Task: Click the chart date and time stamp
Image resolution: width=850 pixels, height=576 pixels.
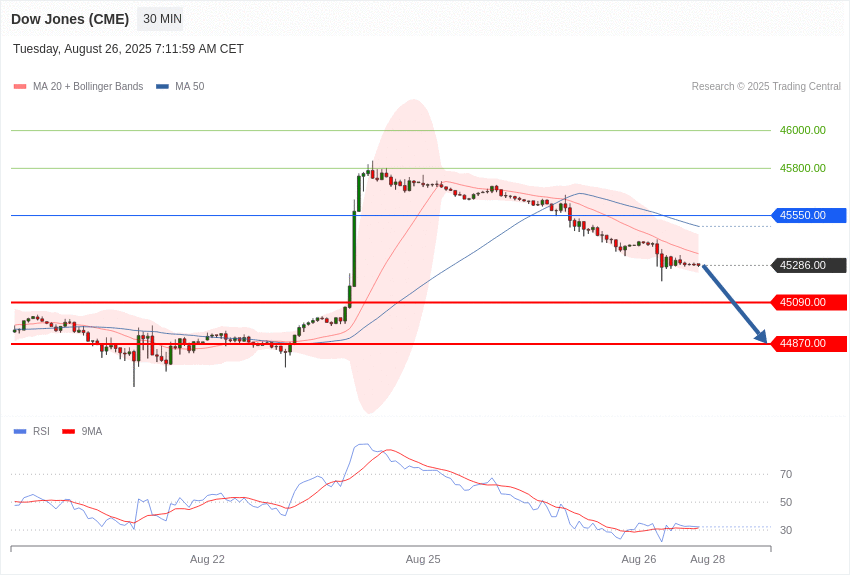Action: [x=128, y=49]
